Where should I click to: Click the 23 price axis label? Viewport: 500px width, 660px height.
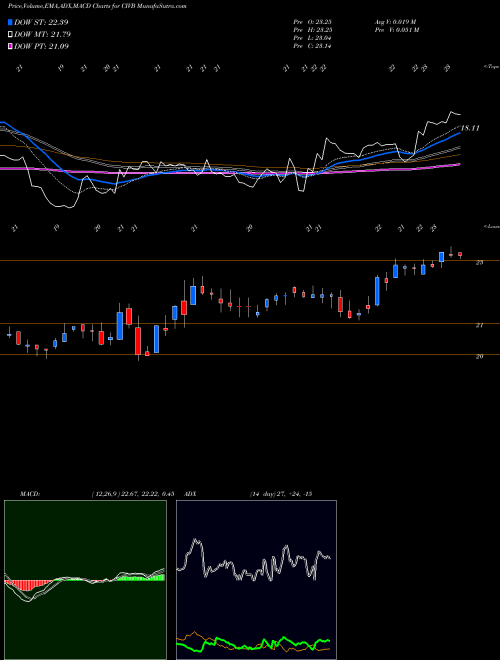pyautogui.click(x=479, y=262)
